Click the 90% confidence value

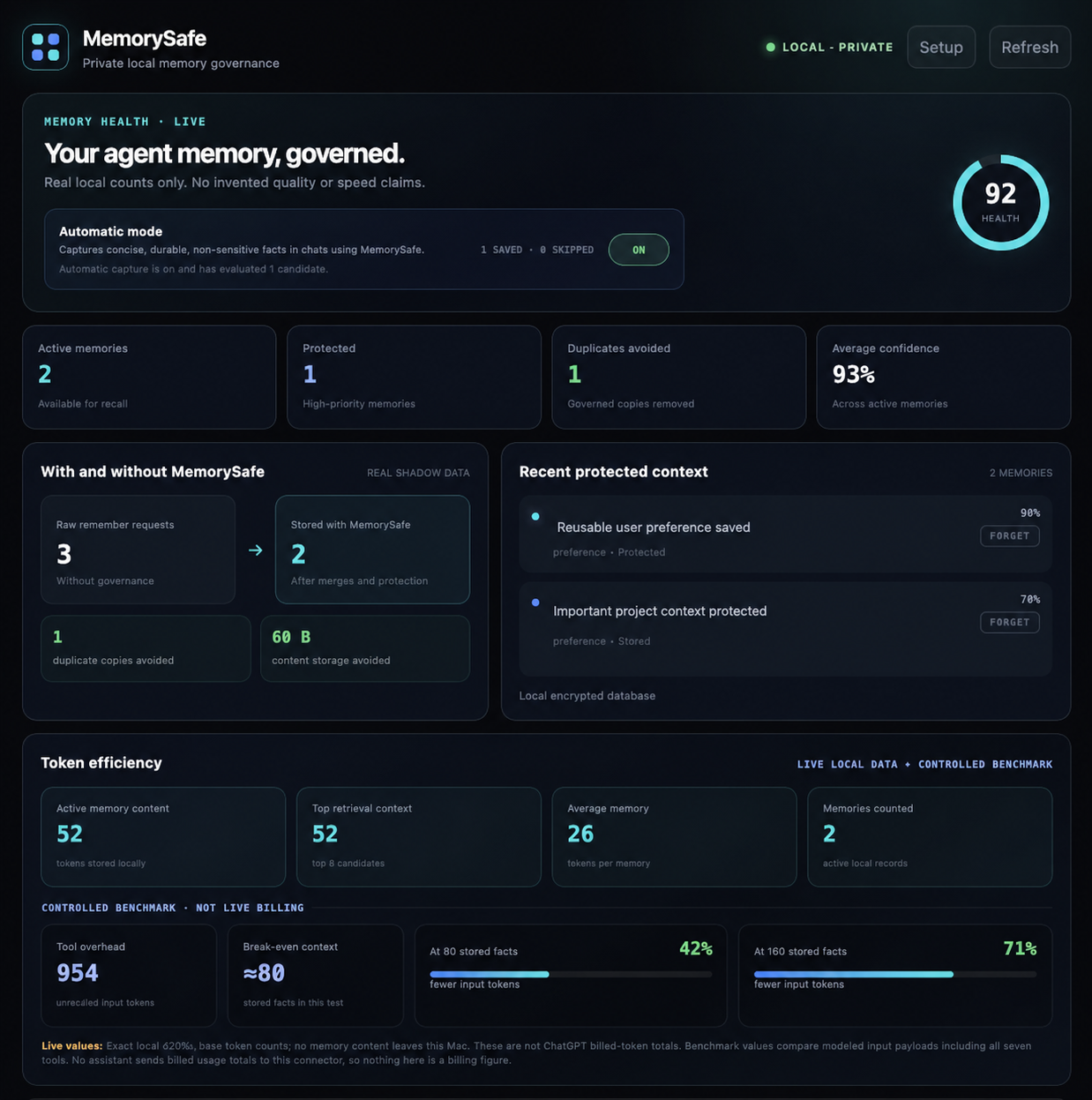tap(1029, 513)
